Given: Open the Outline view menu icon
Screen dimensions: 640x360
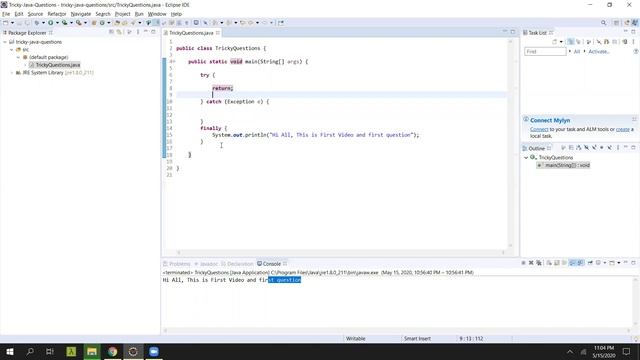Looking at the screenshot, I should coord(618,148).
